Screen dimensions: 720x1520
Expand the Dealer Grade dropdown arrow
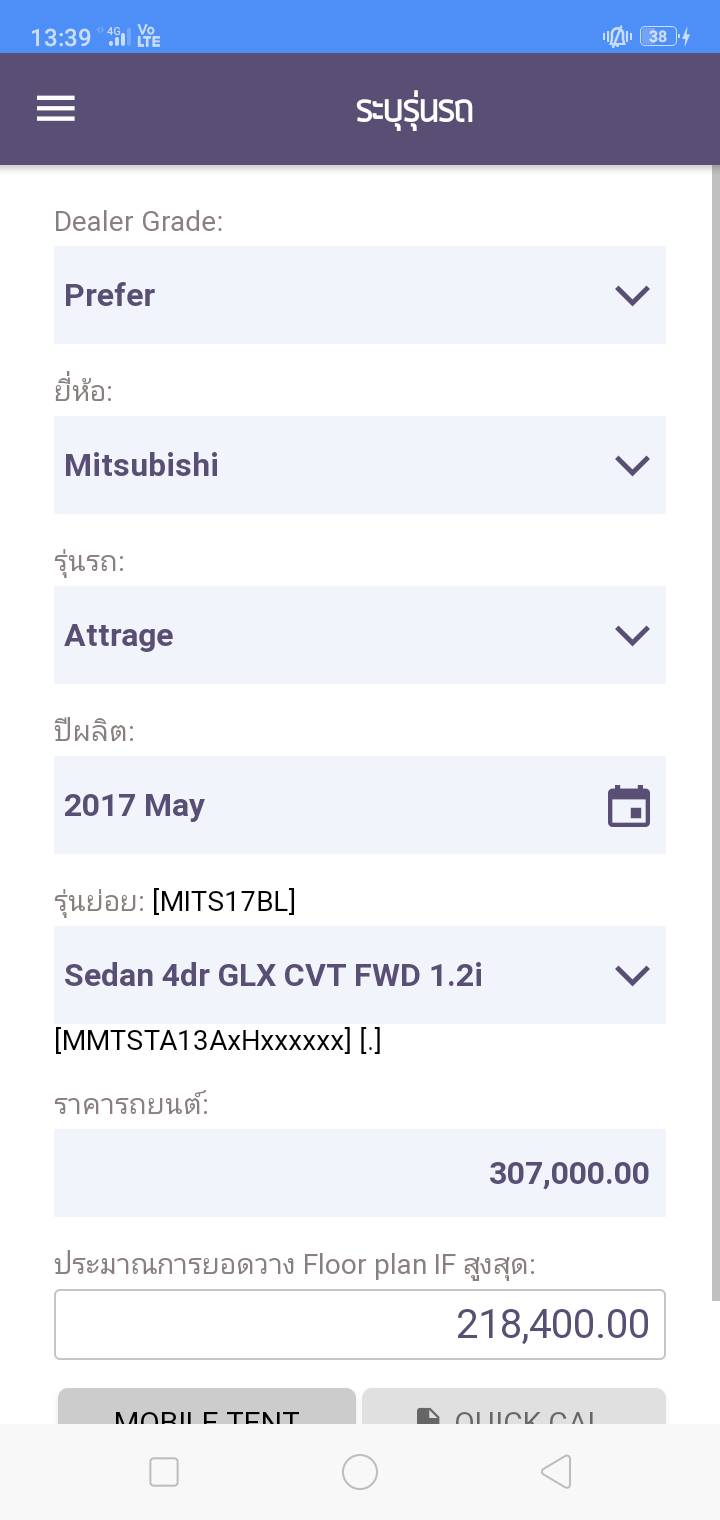coord(632,295)
